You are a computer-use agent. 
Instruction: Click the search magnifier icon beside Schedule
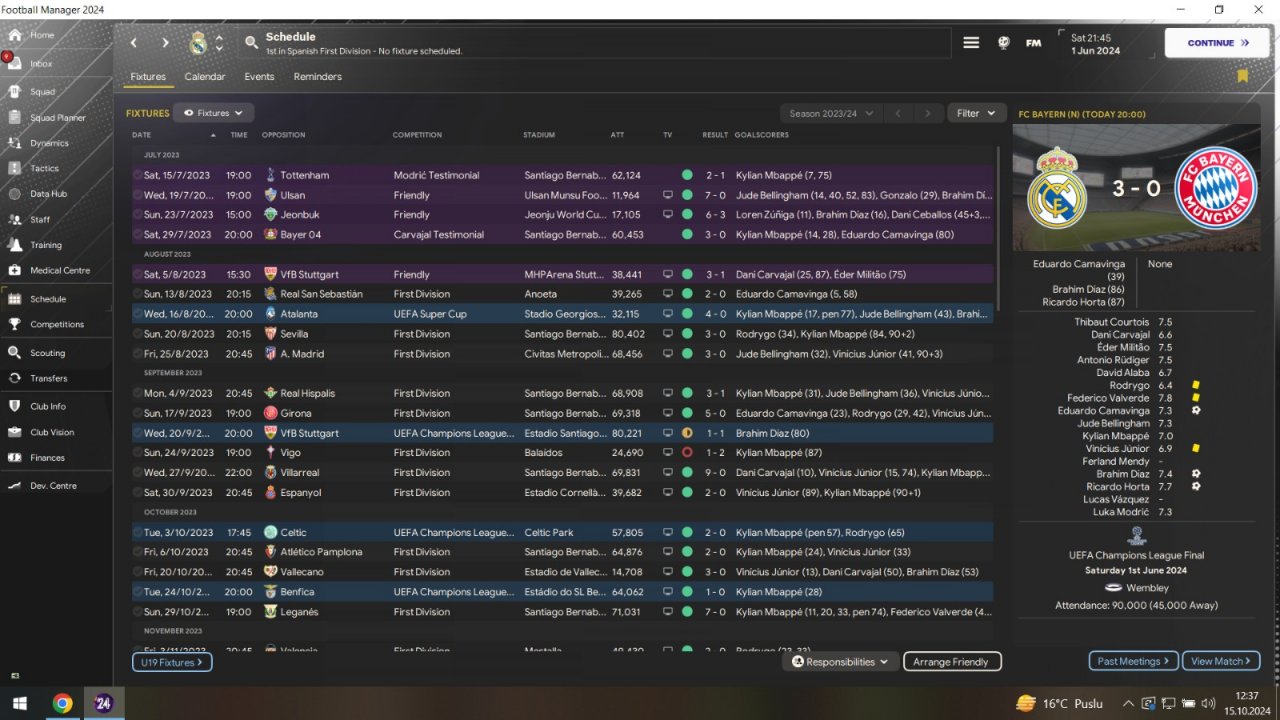[251, 43]
